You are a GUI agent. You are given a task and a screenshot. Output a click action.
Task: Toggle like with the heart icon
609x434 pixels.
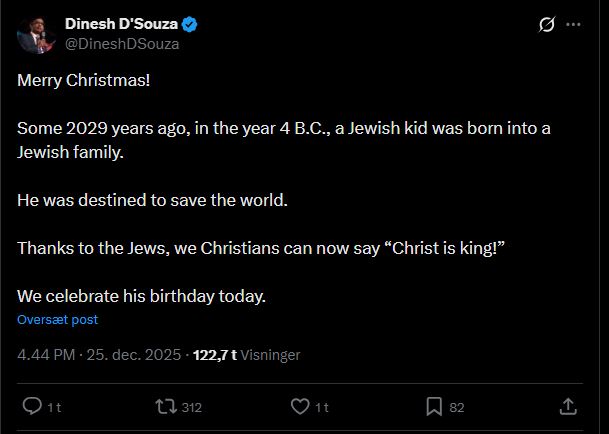[x=299, y=406]
